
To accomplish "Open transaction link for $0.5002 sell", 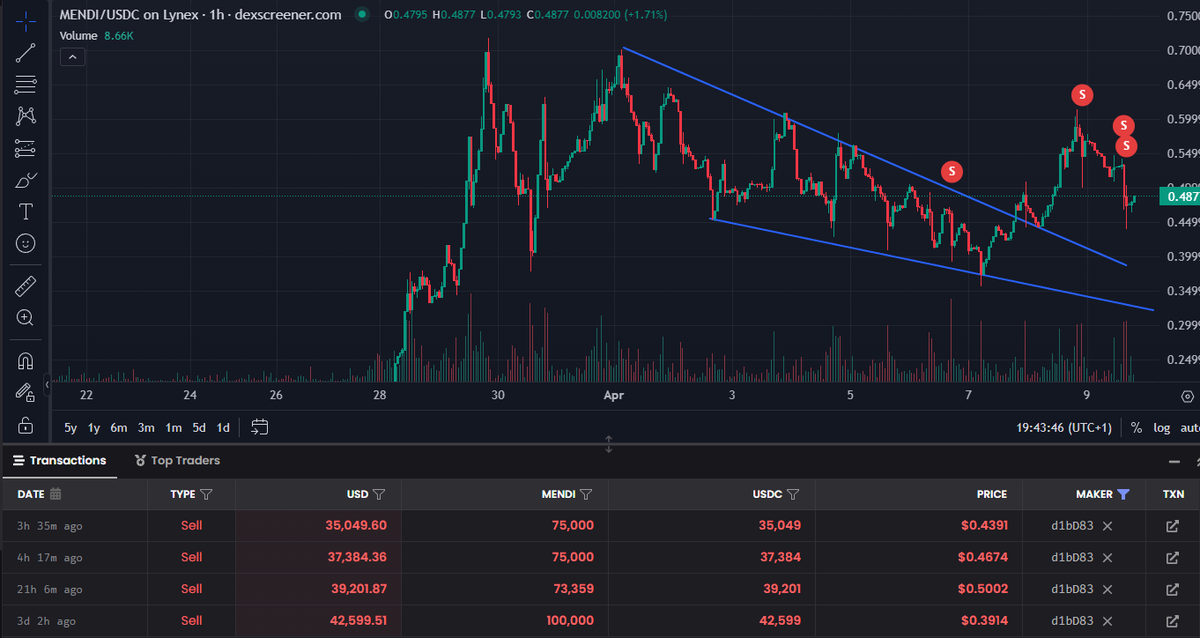I will [1172, 589].
